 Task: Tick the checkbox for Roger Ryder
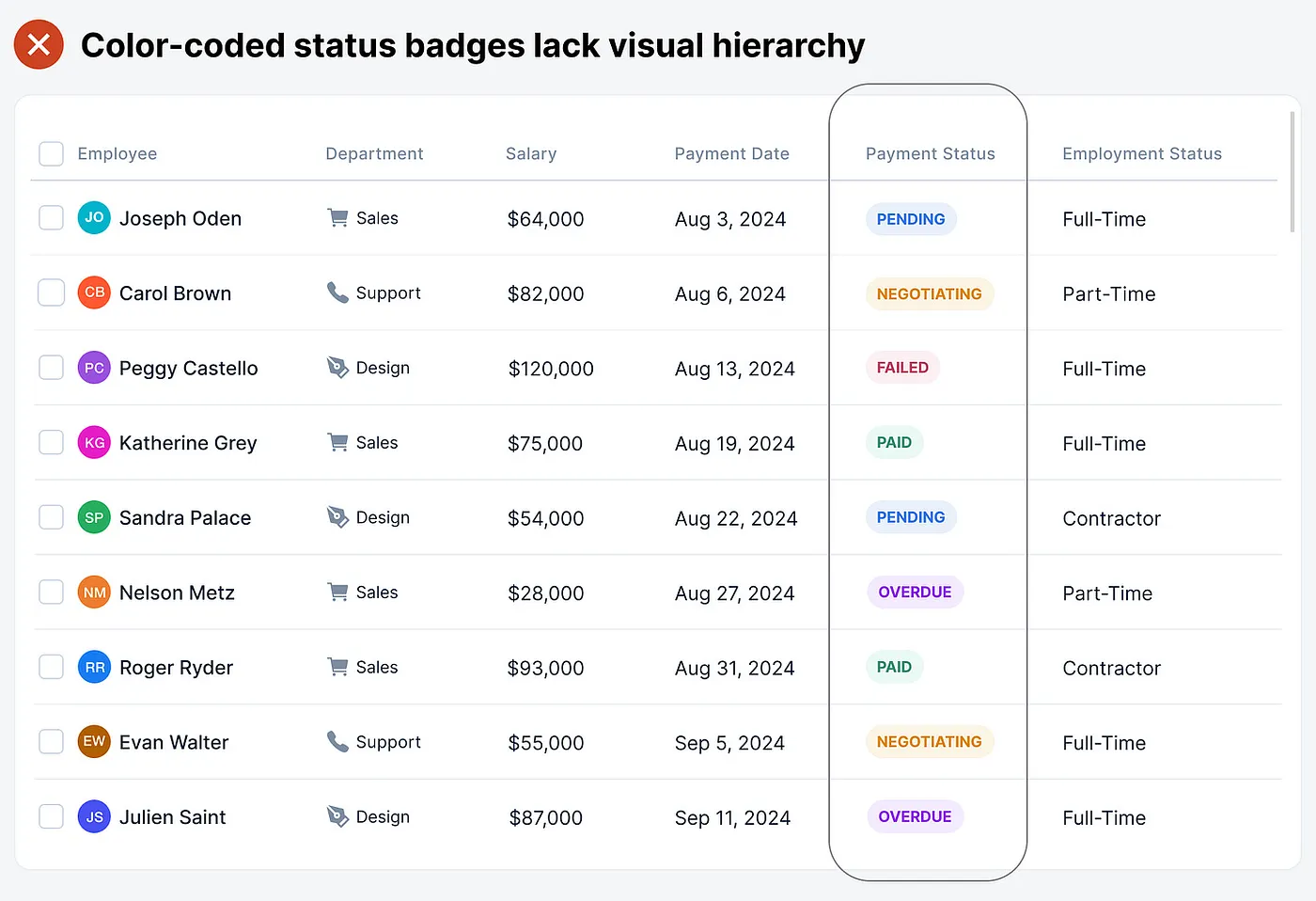tap(51, 667)
